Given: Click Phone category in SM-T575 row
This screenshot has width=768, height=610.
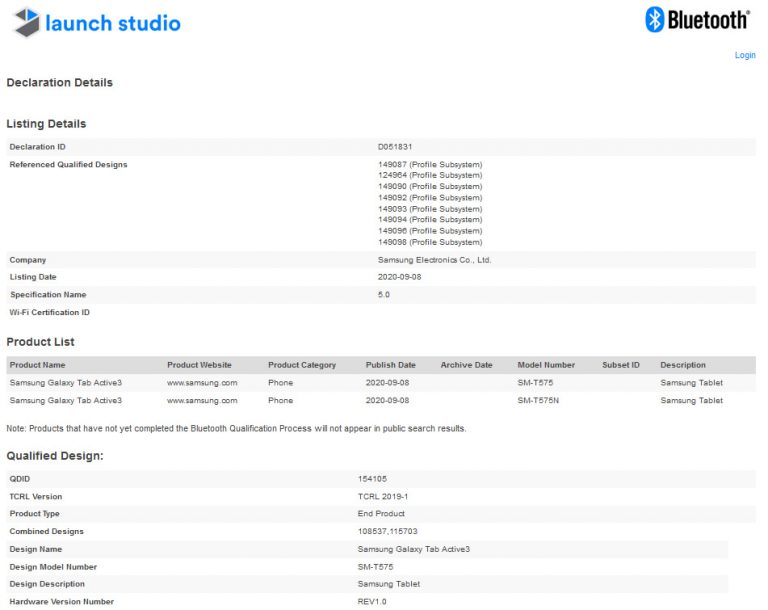Looking at the screenshot, I should [280, 382].
